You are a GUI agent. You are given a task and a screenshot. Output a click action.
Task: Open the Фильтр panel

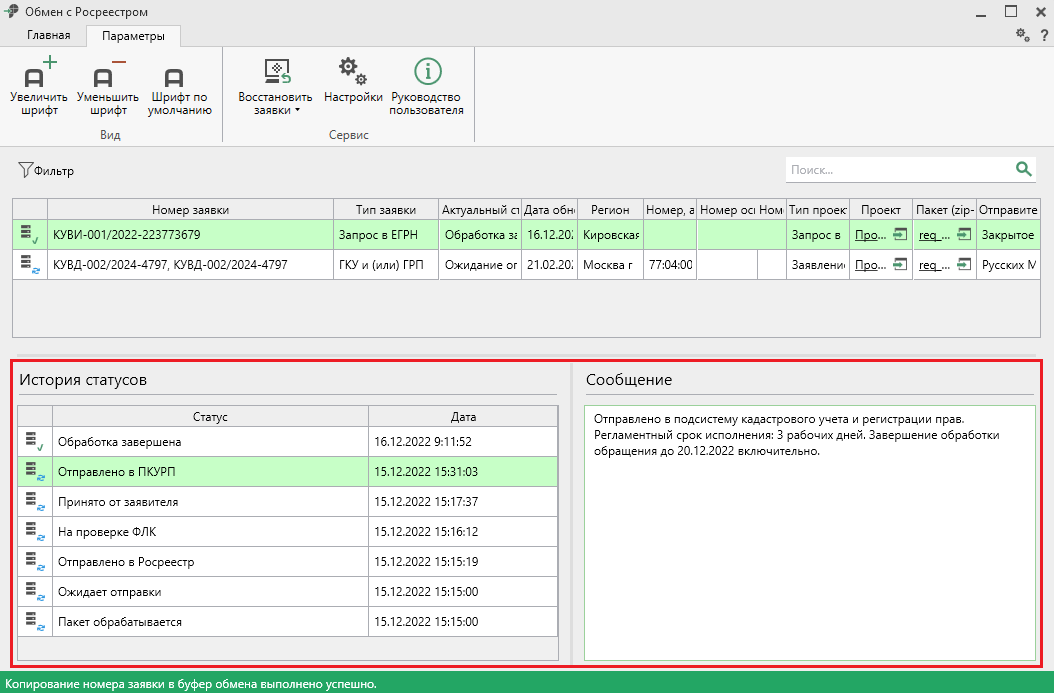point(46,171)
